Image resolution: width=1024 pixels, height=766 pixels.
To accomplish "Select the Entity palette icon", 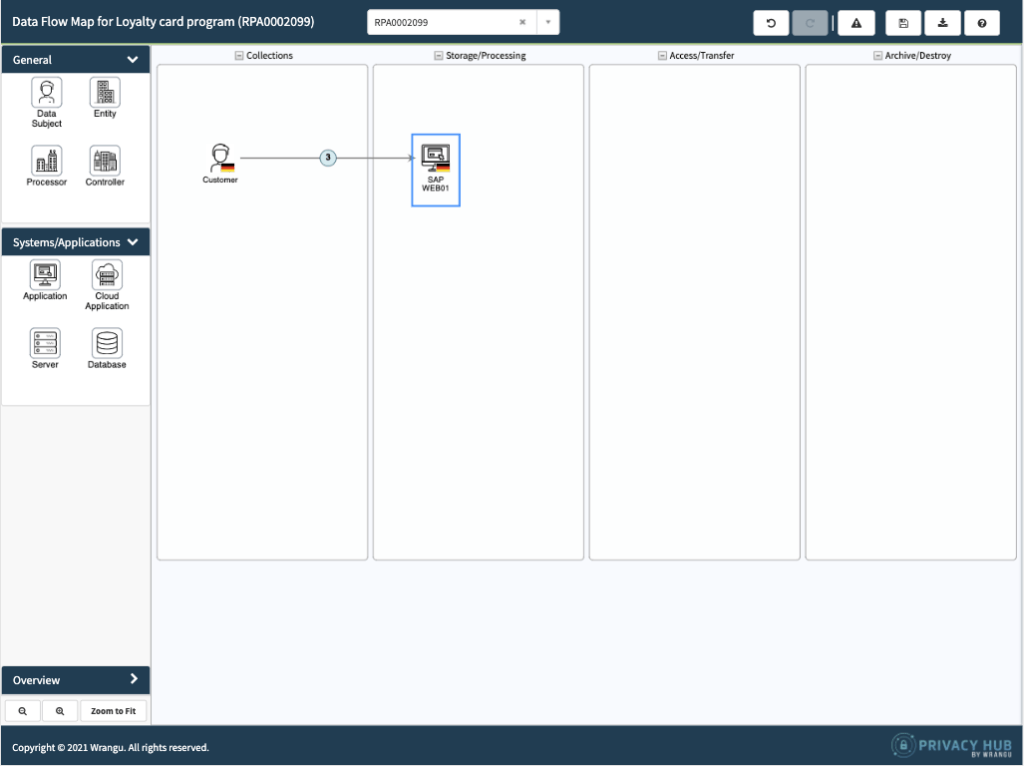I will [104, 93].
